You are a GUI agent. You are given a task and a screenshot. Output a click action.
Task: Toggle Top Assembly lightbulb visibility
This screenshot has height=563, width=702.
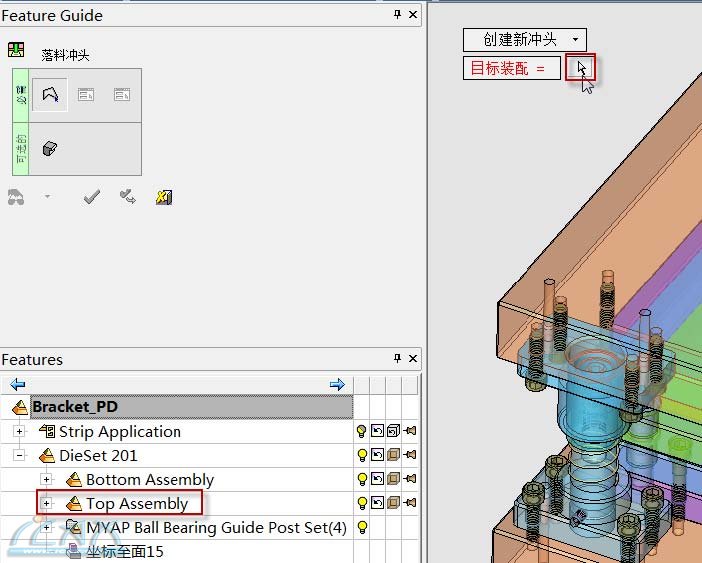tap(362, 503)
